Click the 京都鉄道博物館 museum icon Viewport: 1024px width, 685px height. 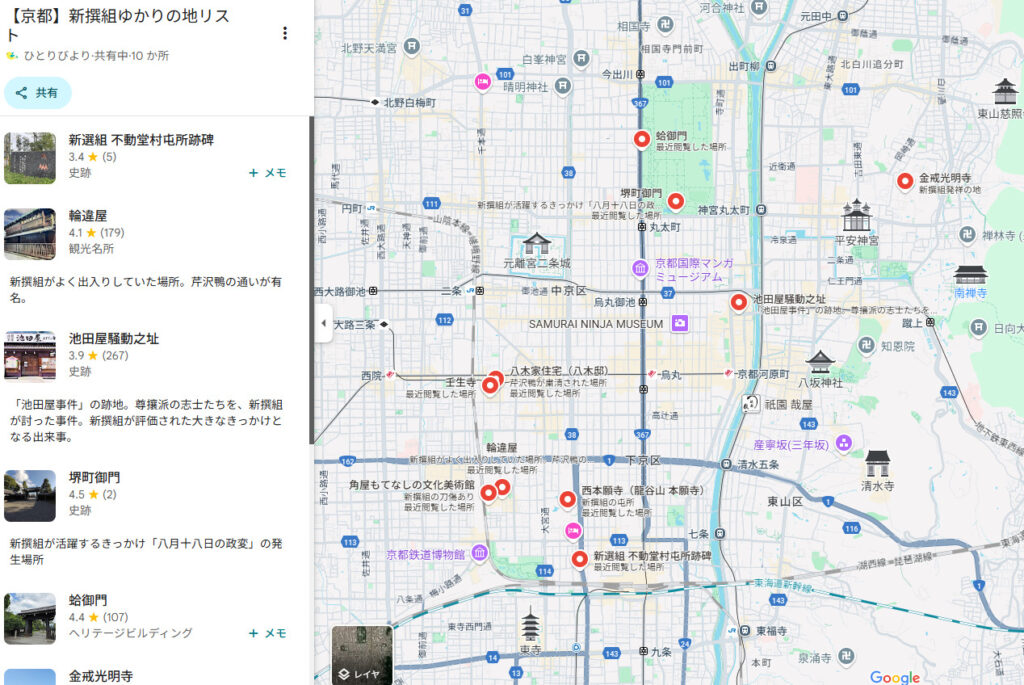480,554
